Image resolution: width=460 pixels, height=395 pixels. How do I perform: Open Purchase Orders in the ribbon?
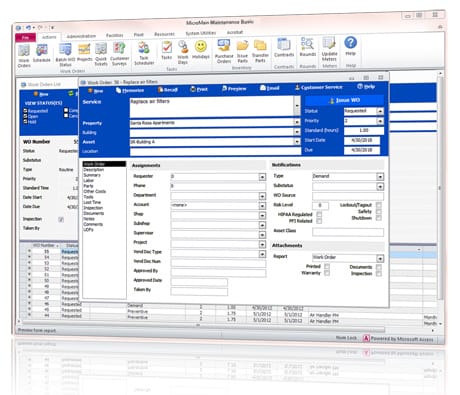(x=224, y=51)
